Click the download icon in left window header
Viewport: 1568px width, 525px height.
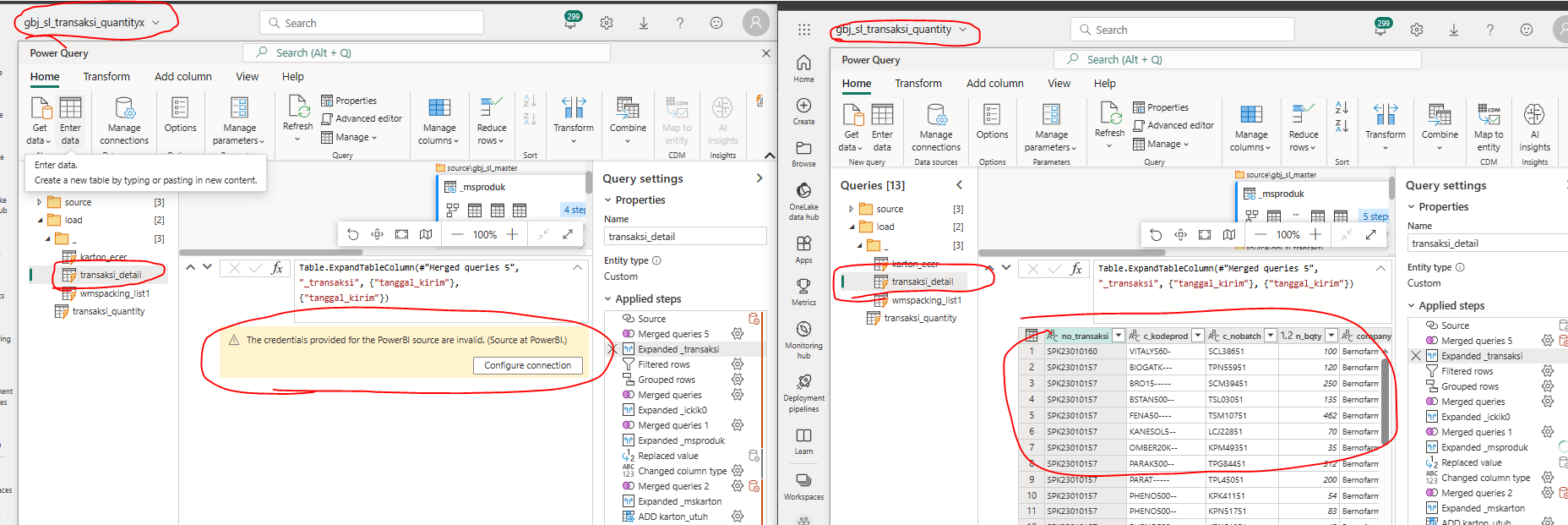[x=643, y=23]
